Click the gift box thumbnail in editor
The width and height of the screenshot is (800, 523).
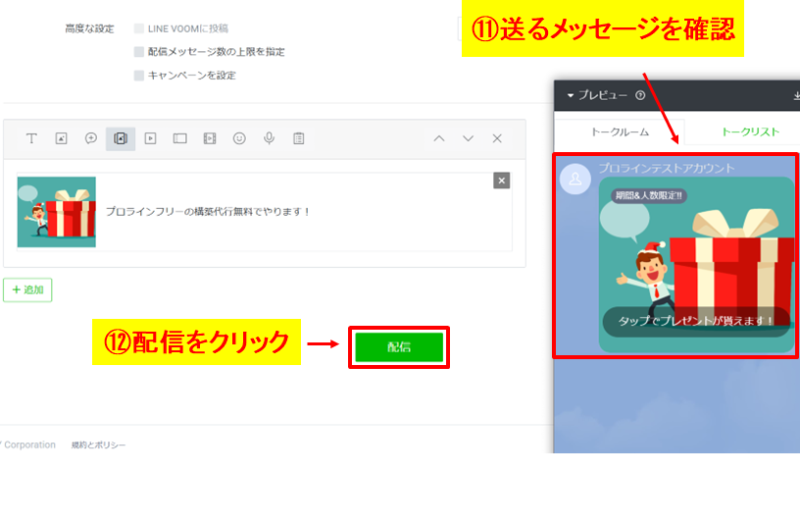click(57, 212)
